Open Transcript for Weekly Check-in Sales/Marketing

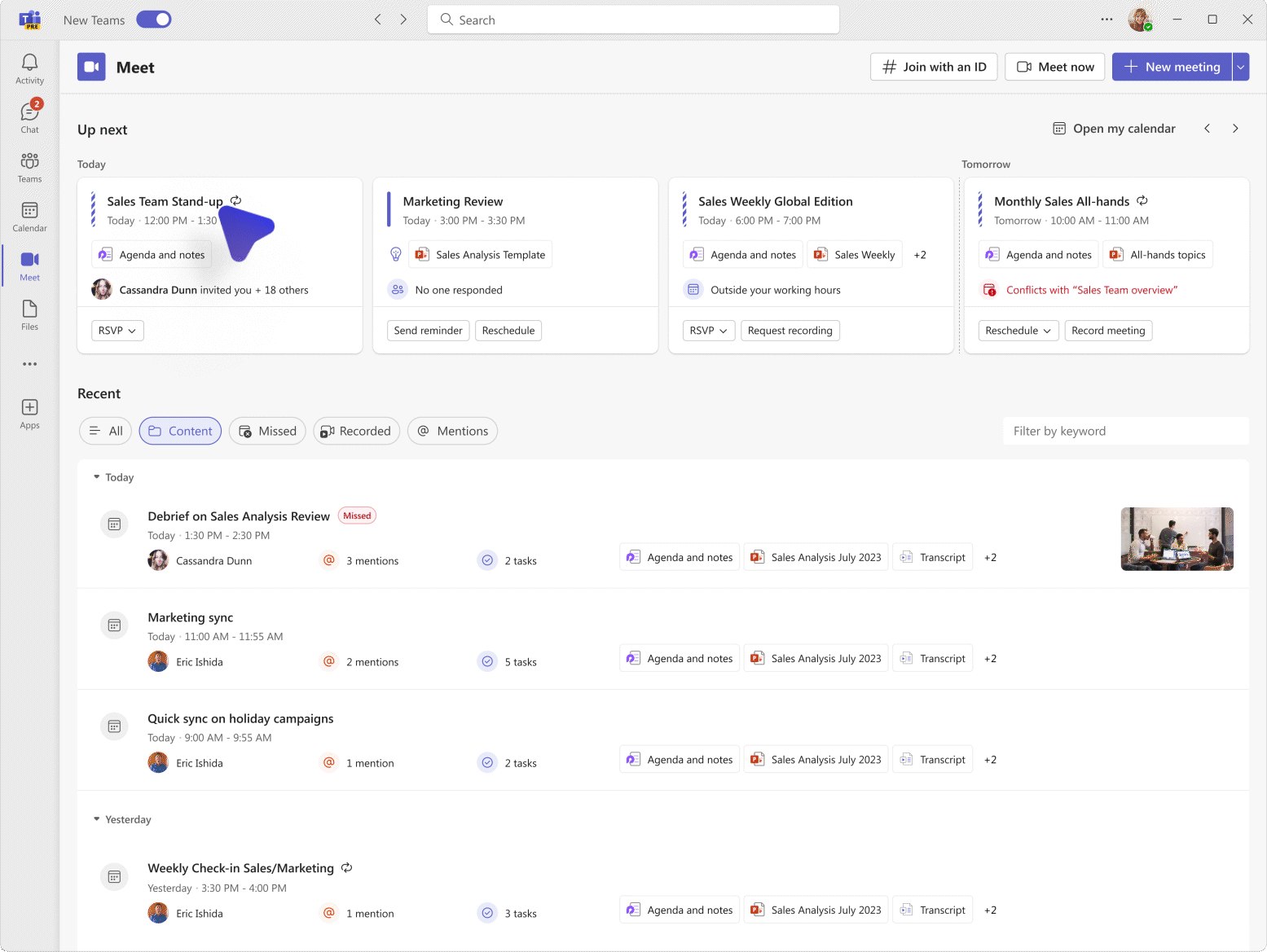pyautogui.click(x=933, y=910)
